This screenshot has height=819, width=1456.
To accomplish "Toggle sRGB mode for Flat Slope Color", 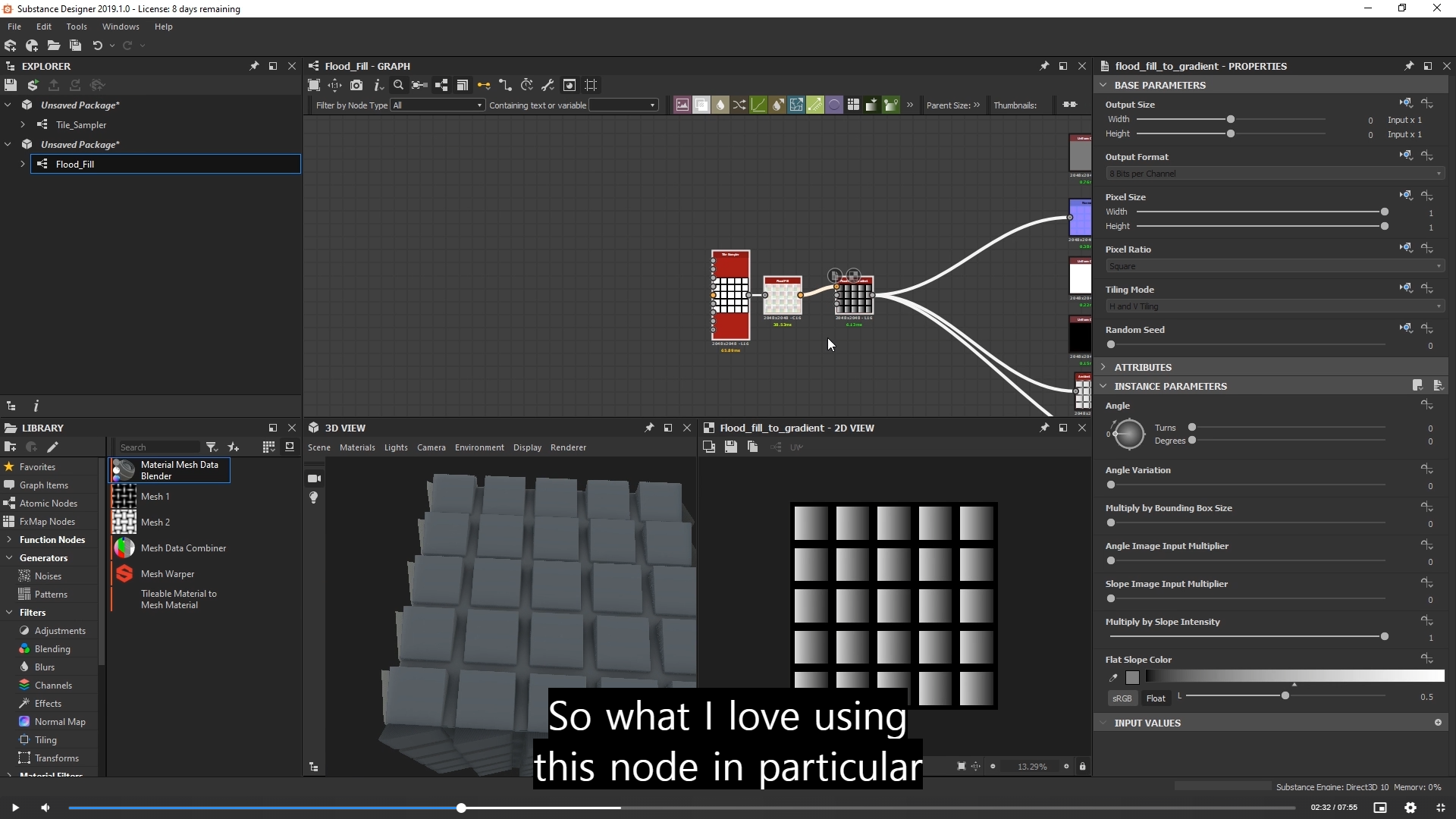I will tap(1122, 698).
